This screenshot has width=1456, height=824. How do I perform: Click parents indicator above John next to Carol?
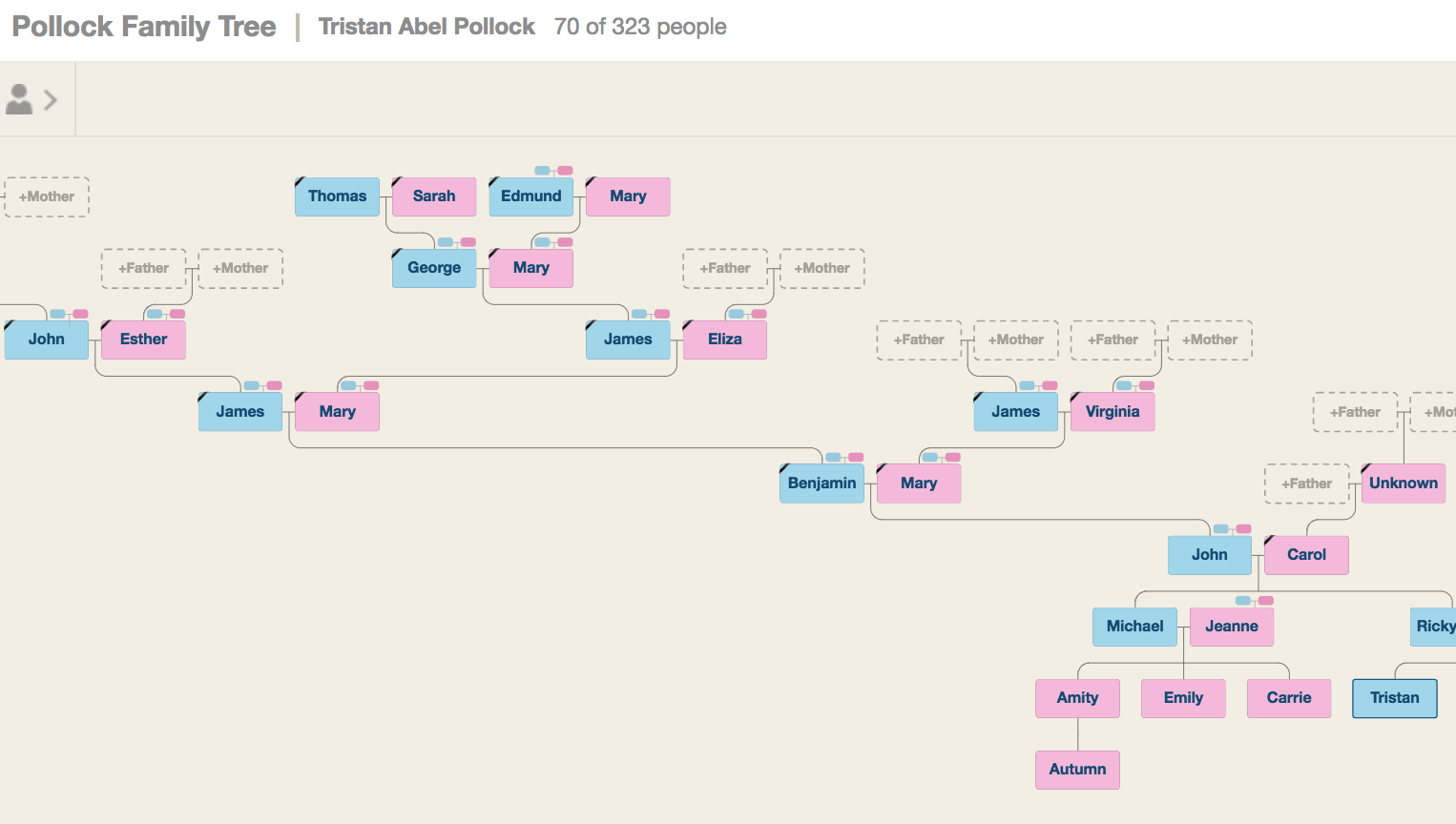tap(1231, 529)
